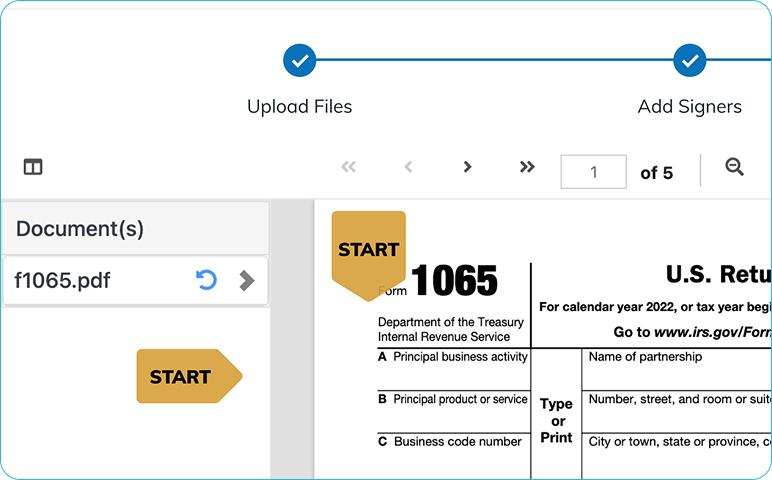This screenshot has width=772, height=480.
Task: Click the Department of the Treasury text
Action: (450, 322)
